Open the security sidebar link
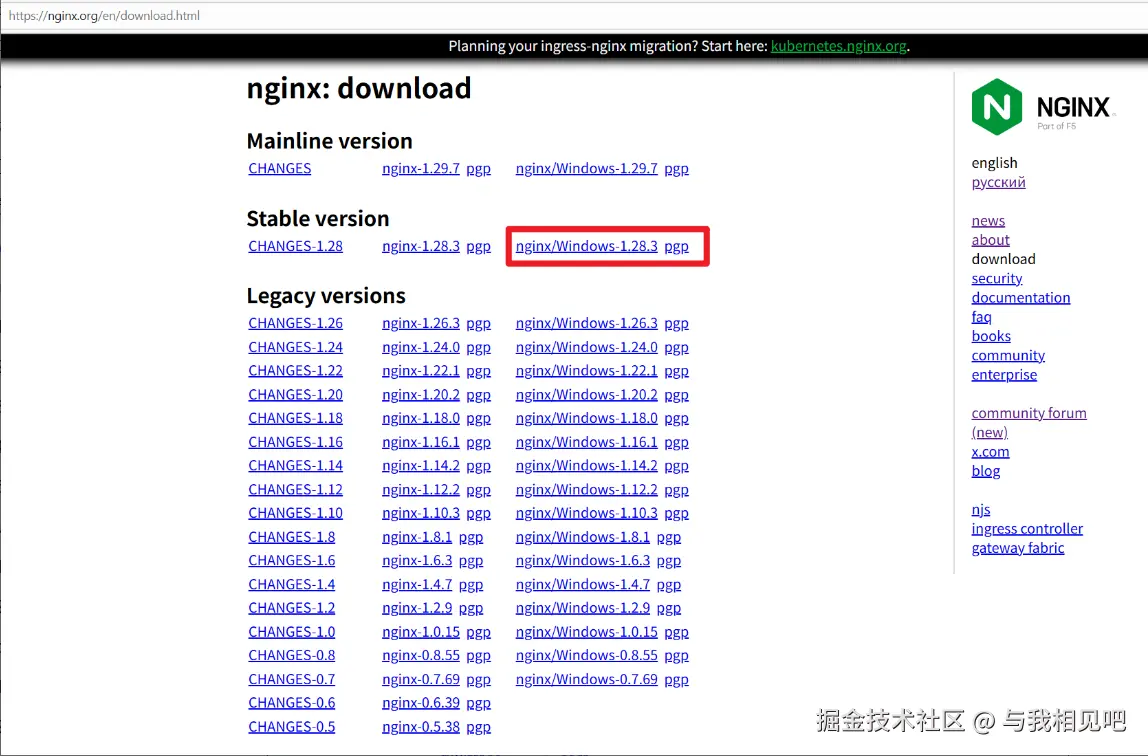1148x756 pixels. (996, 278)
